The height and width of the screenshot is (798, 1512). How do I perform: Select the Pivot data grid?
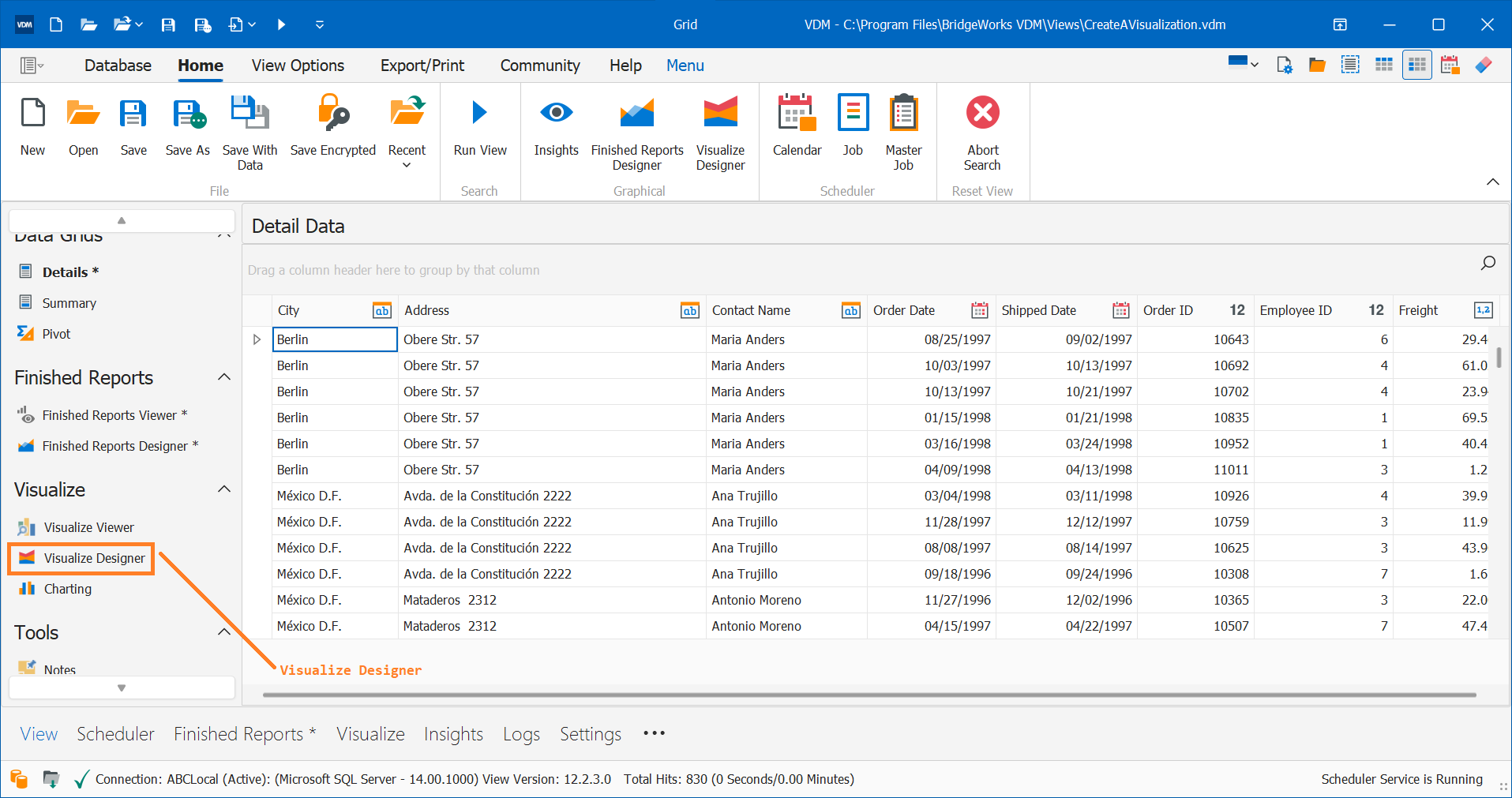click(x=54, y=333)
